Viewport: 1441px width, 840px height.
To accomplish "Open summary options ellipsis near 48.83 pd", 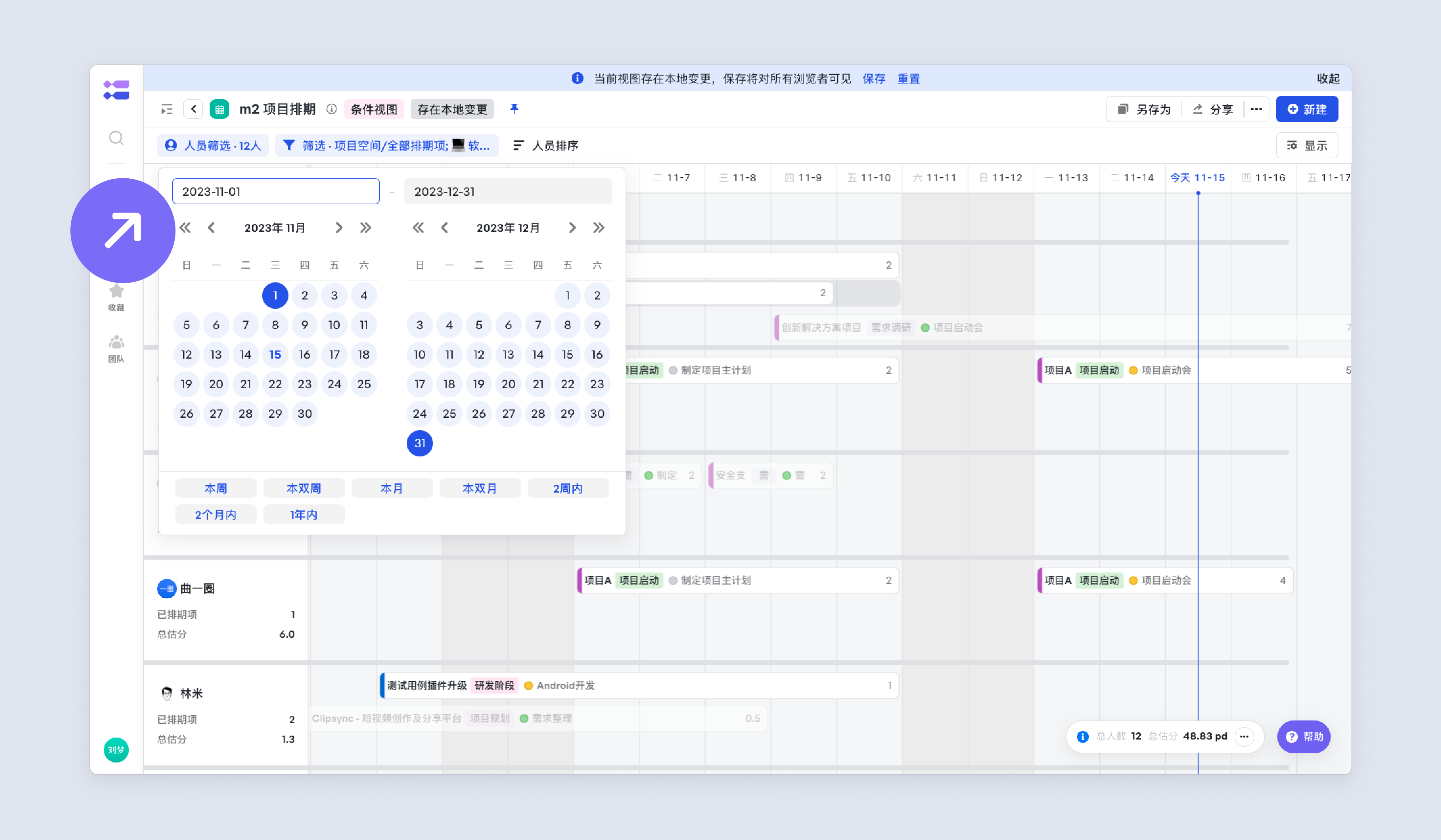I will 1244,737.
